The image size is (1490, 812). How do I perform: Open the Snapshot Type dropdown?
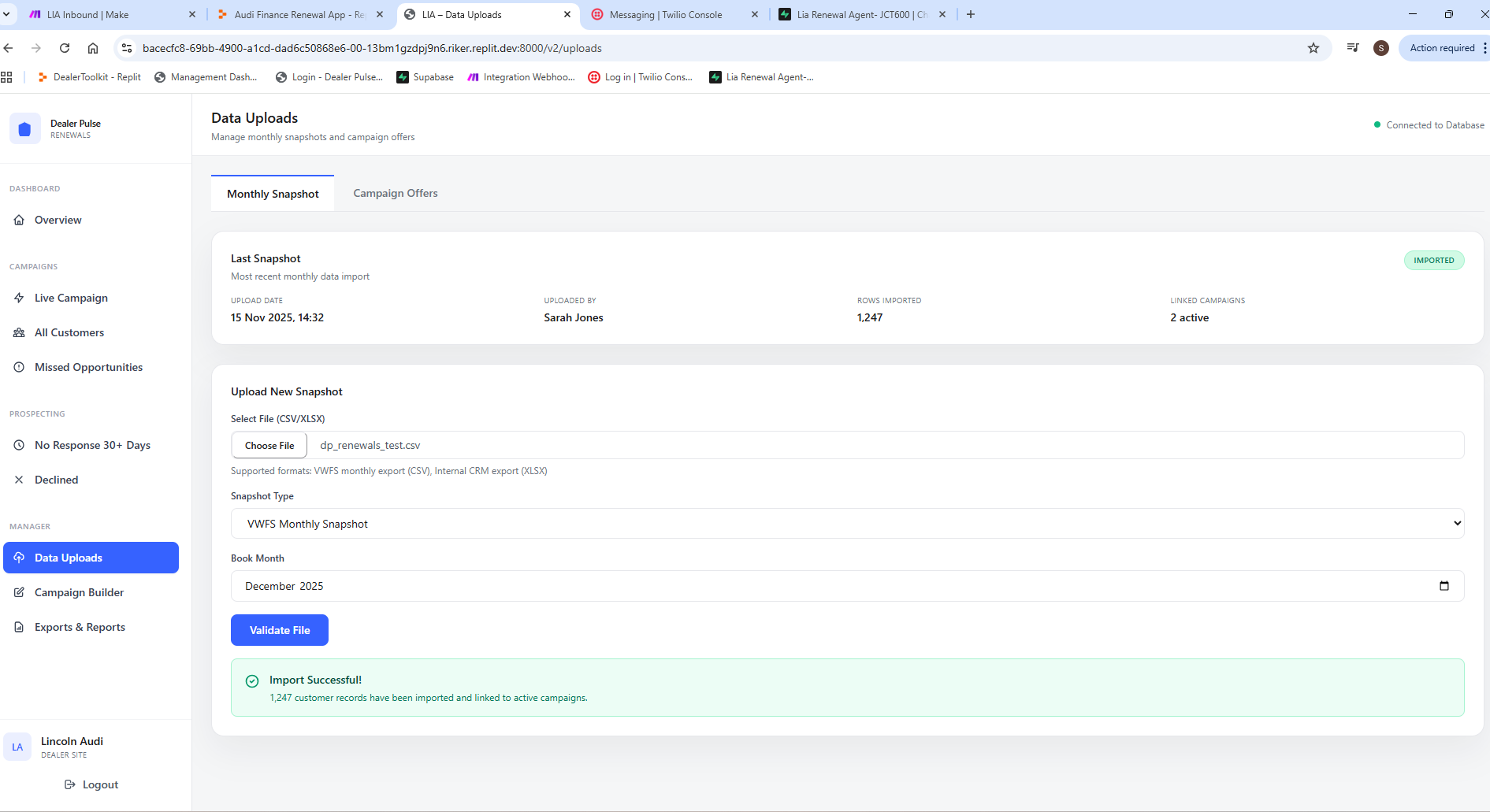click(x=847, y=524)
